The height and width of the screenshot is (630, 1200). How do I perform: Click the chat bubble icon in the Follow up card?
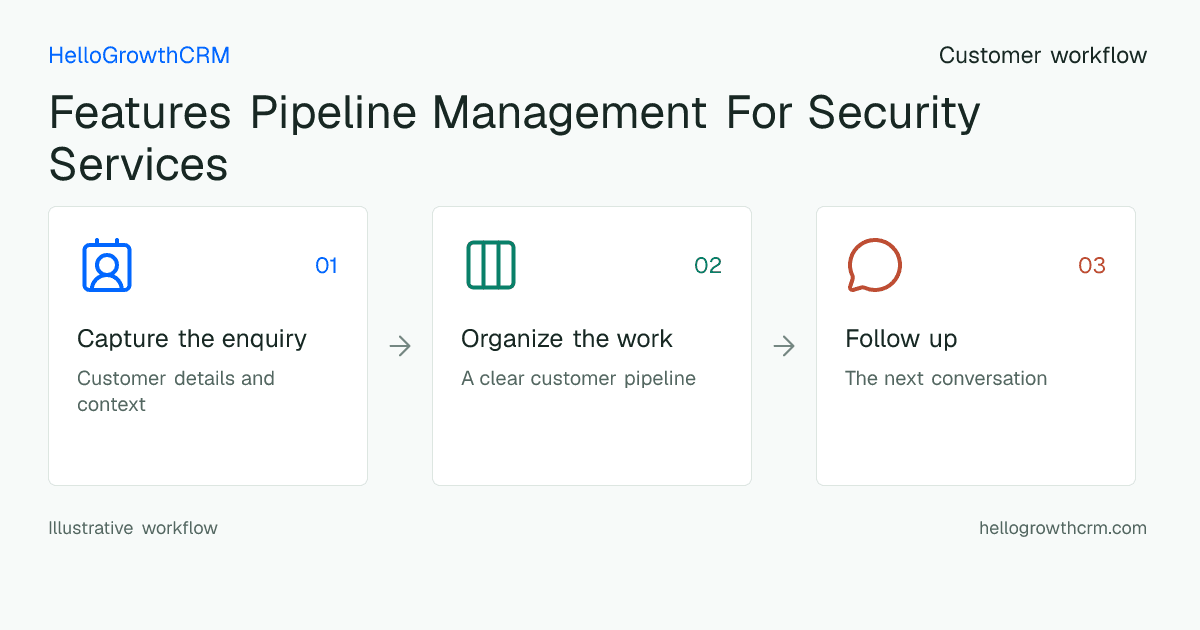click(875, 265)
